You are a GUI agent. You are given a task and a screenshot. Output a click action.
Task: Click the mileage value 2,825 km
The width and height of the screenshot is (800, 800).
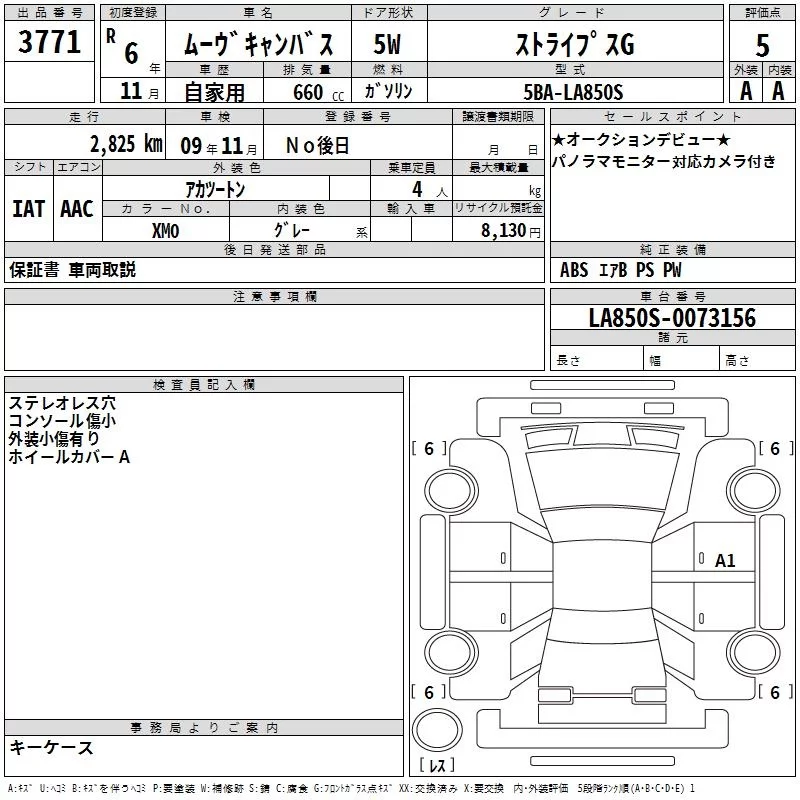pos(127,144)
